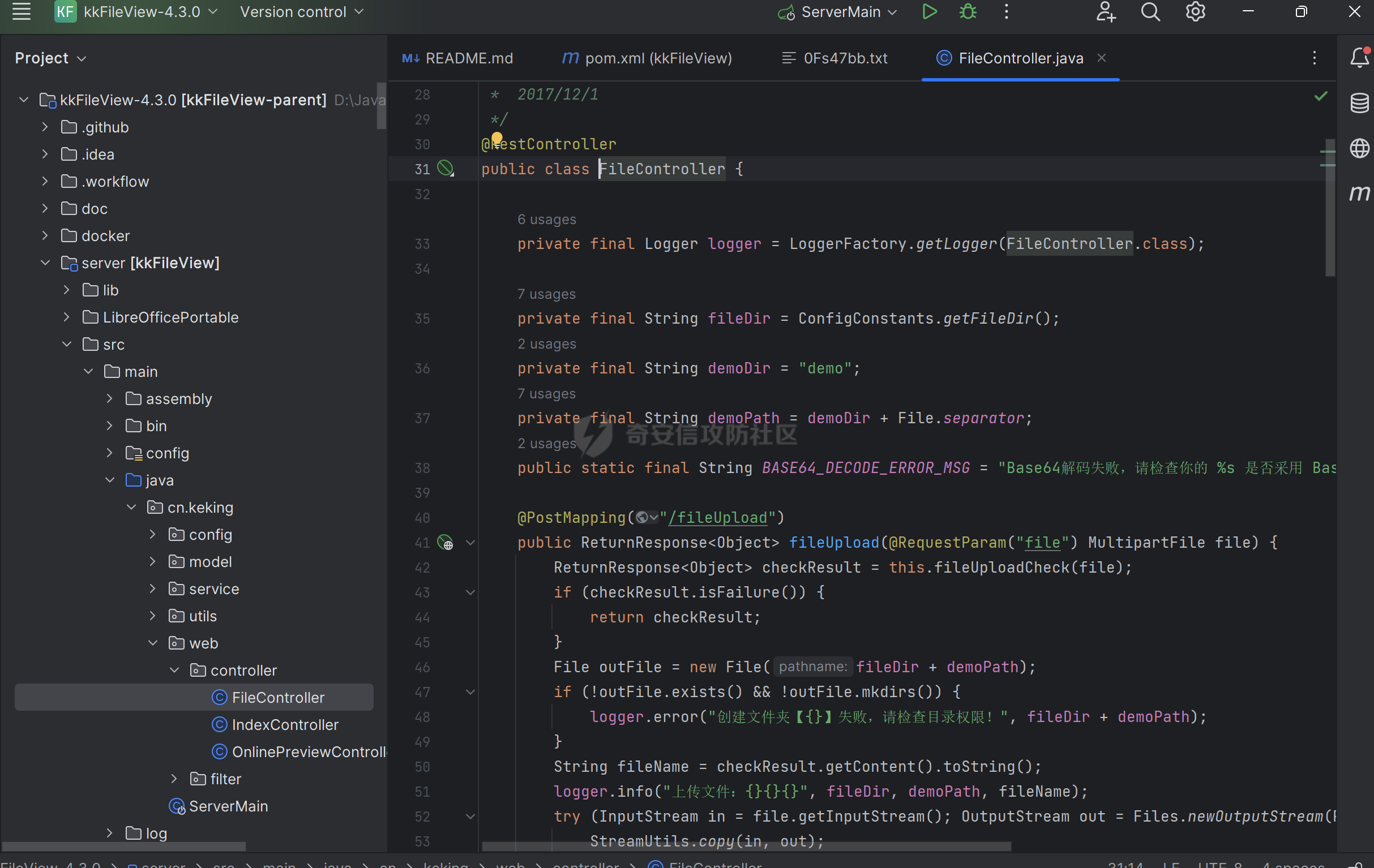
Task: Switch to the 0Fs47bb.txt tab
Action: (835, 58)
